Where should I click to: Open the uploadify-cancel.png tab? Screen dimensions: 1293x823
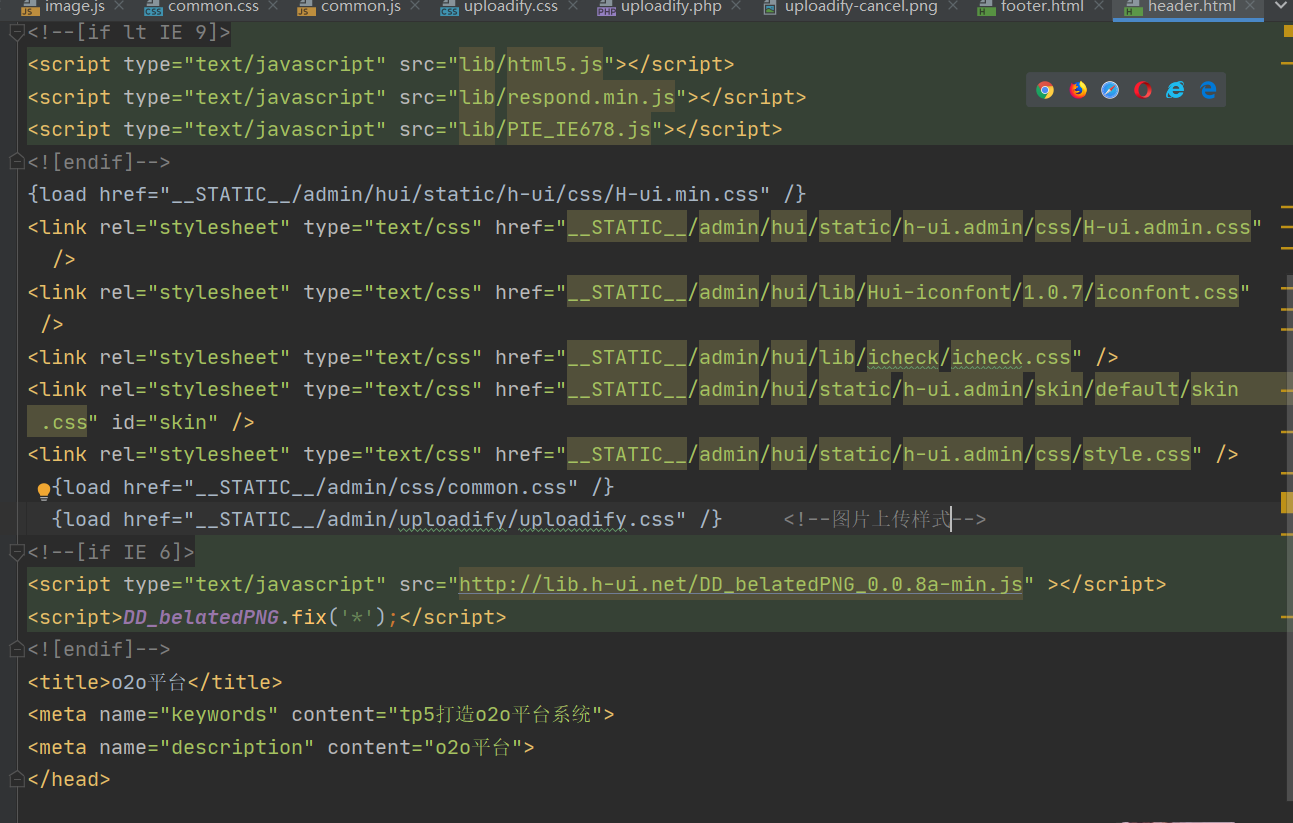861,7
